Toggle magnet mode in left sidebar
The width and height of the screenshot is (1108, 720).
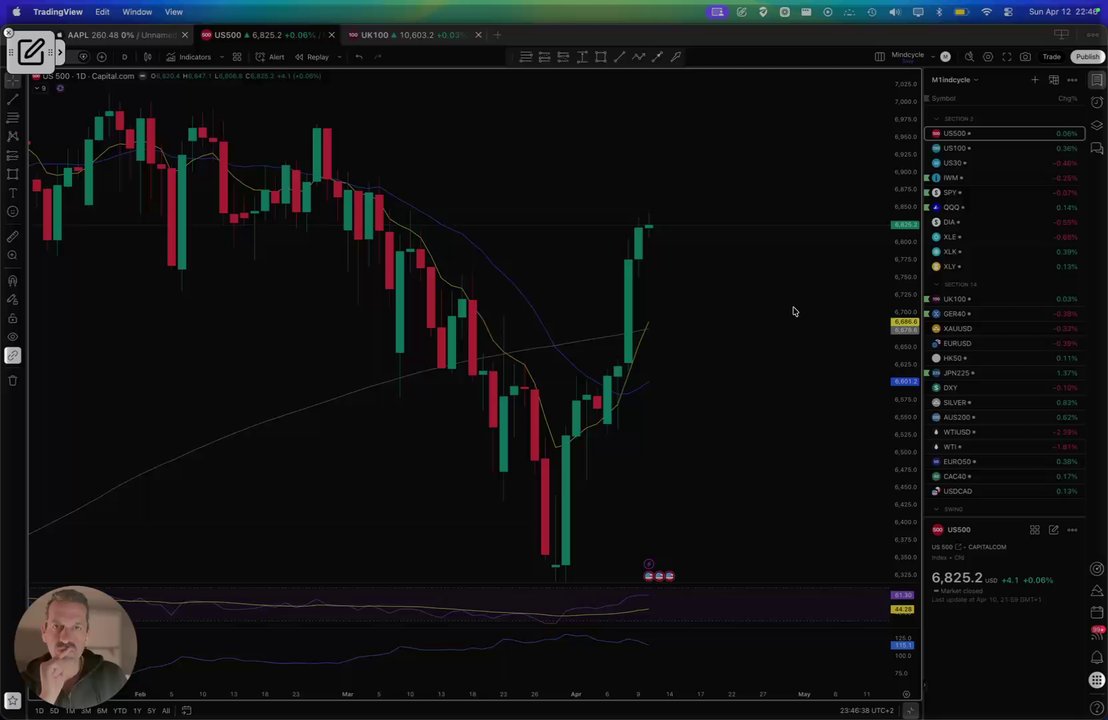(x=13, y=281)
